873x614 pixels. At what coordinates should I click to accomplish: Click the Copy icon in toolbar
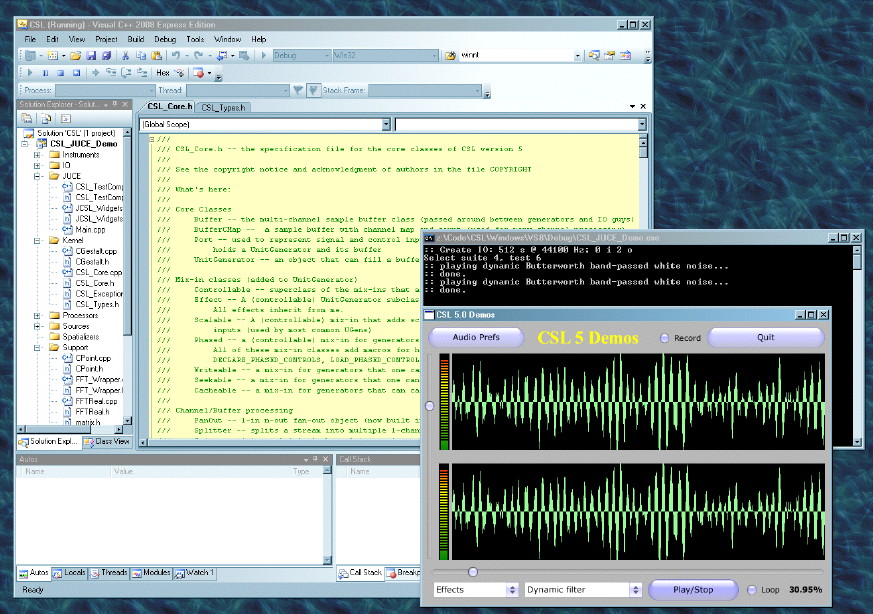click(141, 56)
